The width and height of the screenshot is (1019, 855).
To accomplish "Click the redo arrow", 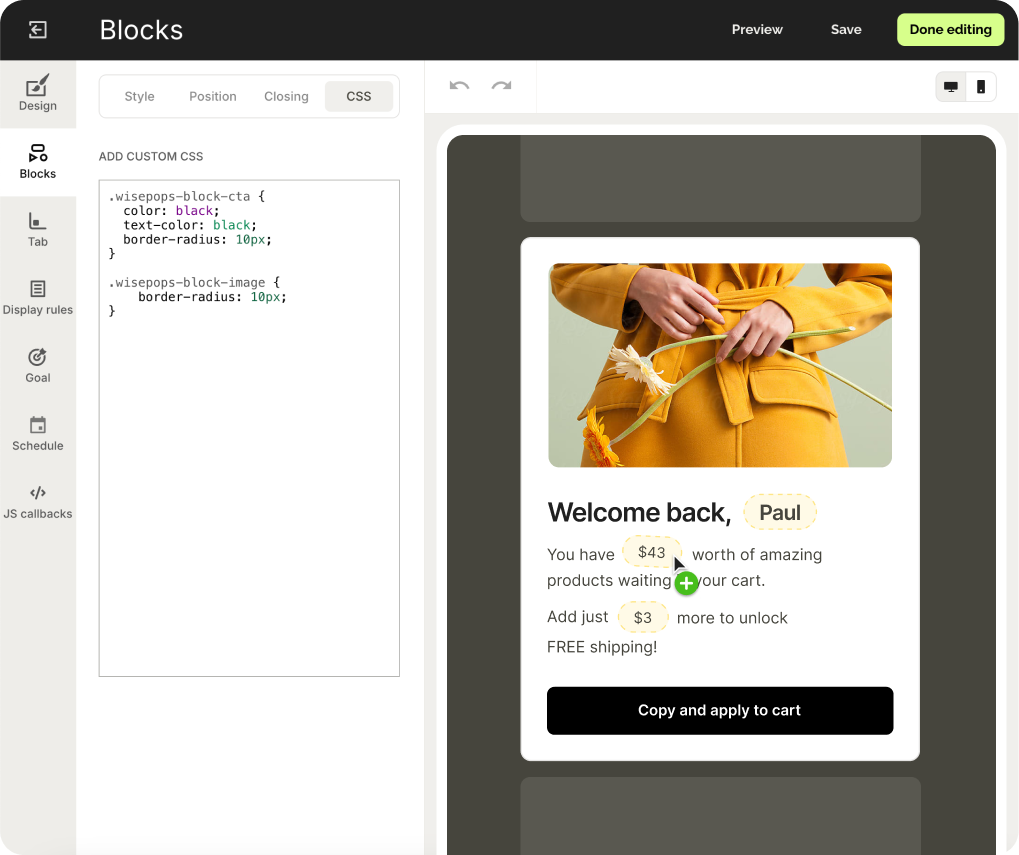I will click(x=501, y=86).
